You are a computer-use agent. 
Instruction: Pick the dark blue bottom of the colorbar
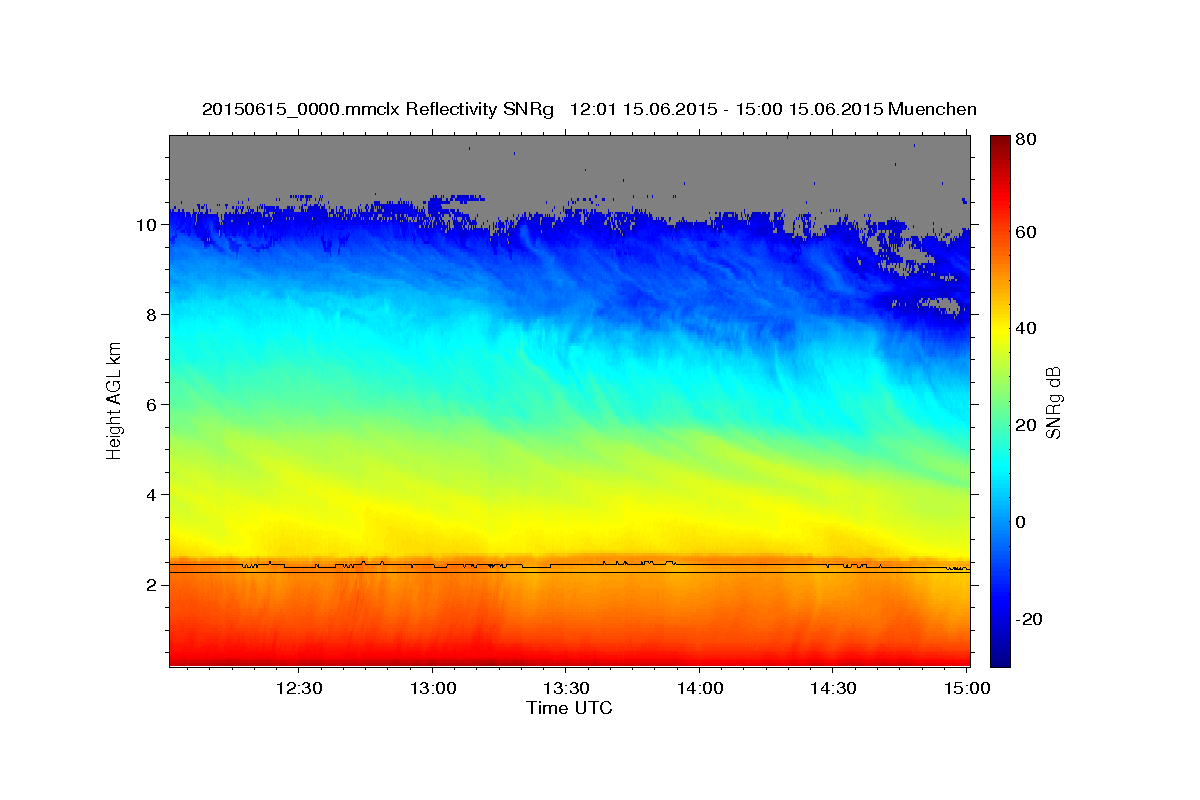(1000, 658)
